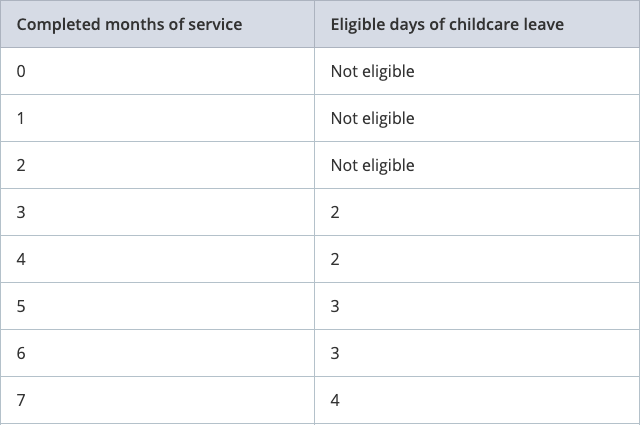Select eligible days cell for 3 months service
641x425 pixels.
[336, 212]
